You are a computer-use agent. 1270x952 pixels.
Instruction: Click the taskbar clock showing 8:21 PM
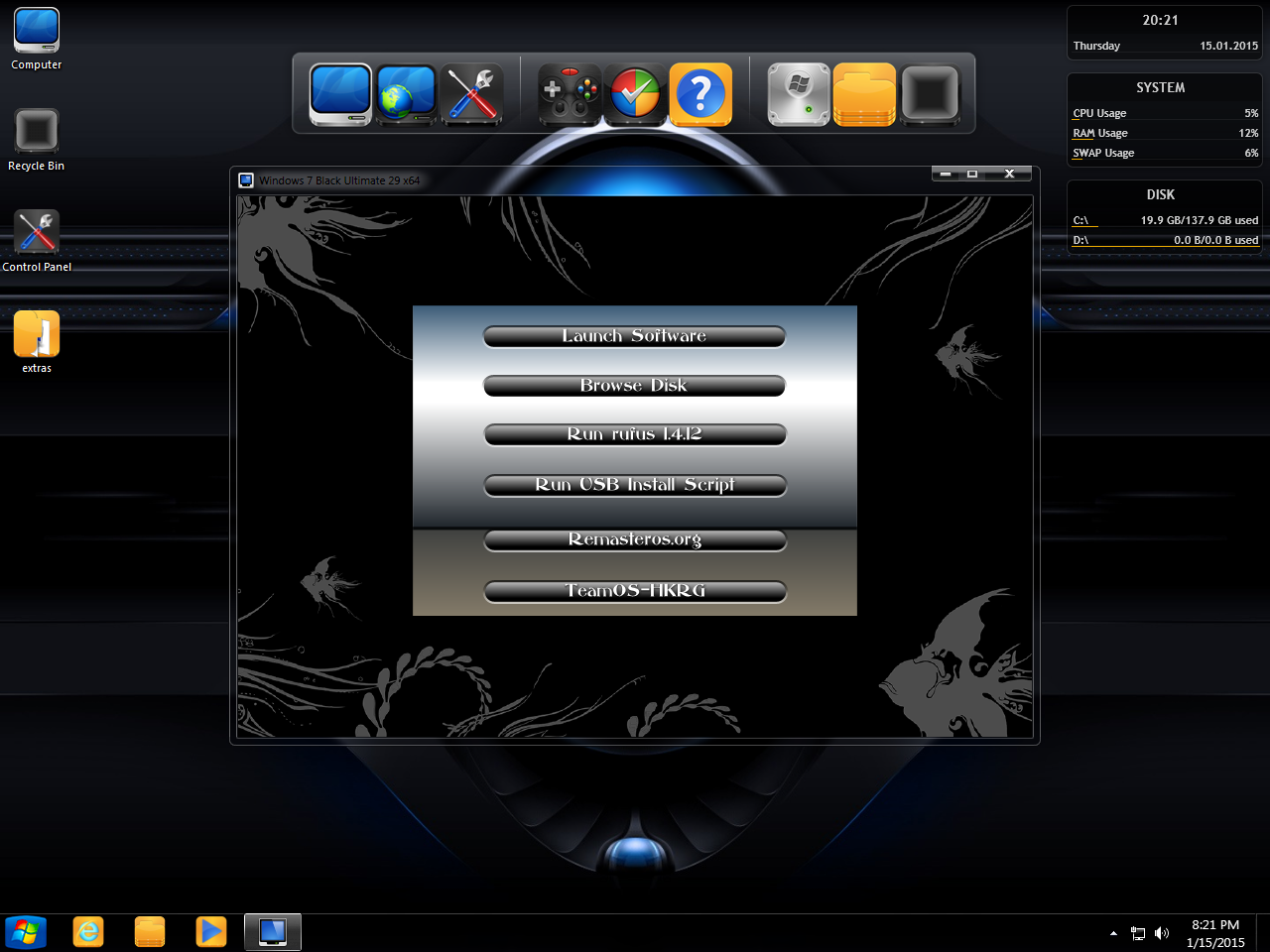pos(1215,933)
